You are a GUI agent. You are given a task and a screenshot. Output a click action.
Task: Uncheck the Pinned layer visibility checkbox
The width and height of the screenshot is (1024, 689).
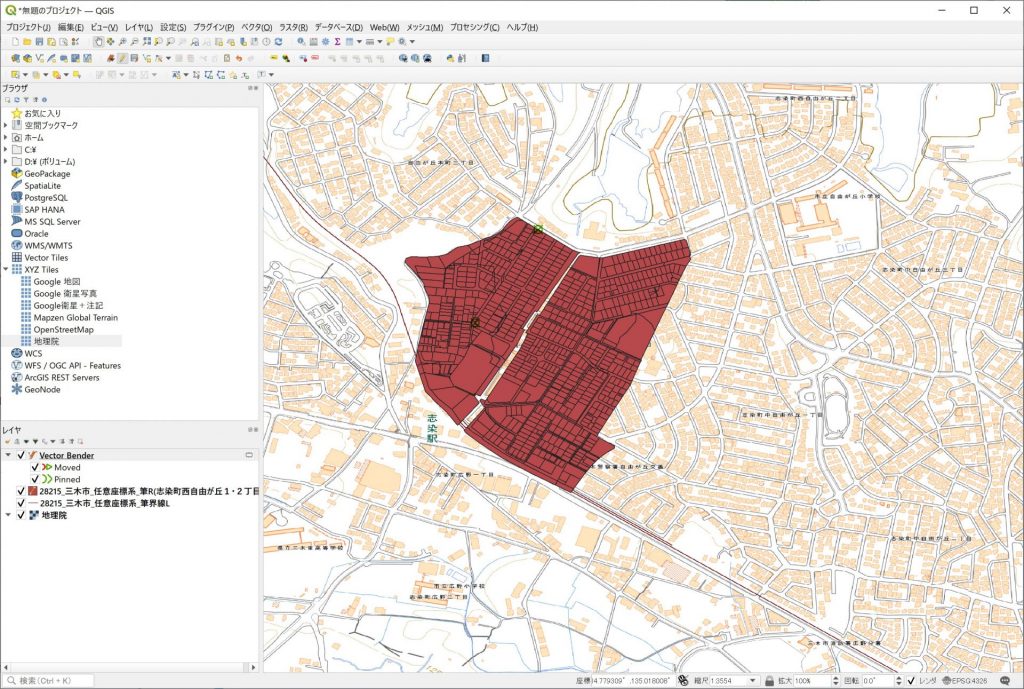point(35,479)
